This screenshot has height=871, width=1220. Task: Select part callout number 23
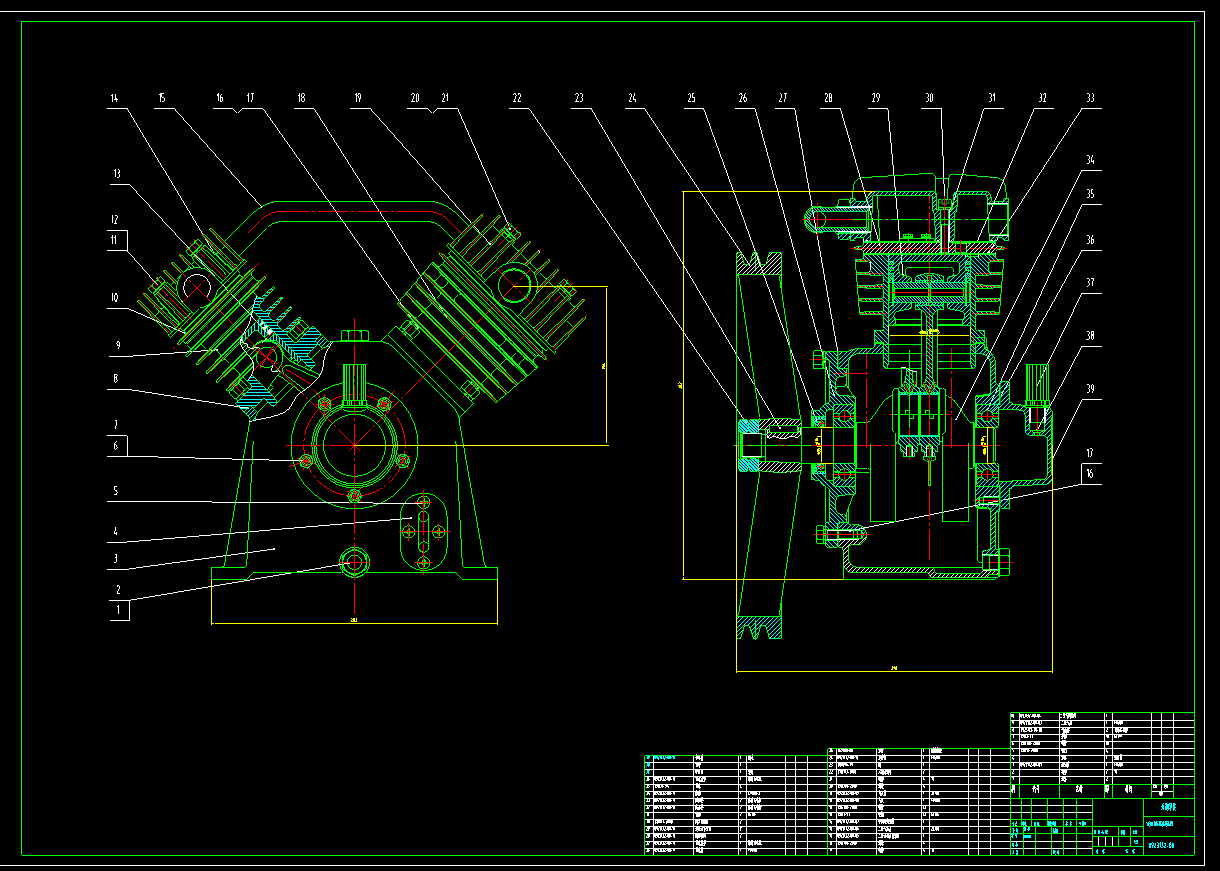pyautogui.click(x=578, y=98)
